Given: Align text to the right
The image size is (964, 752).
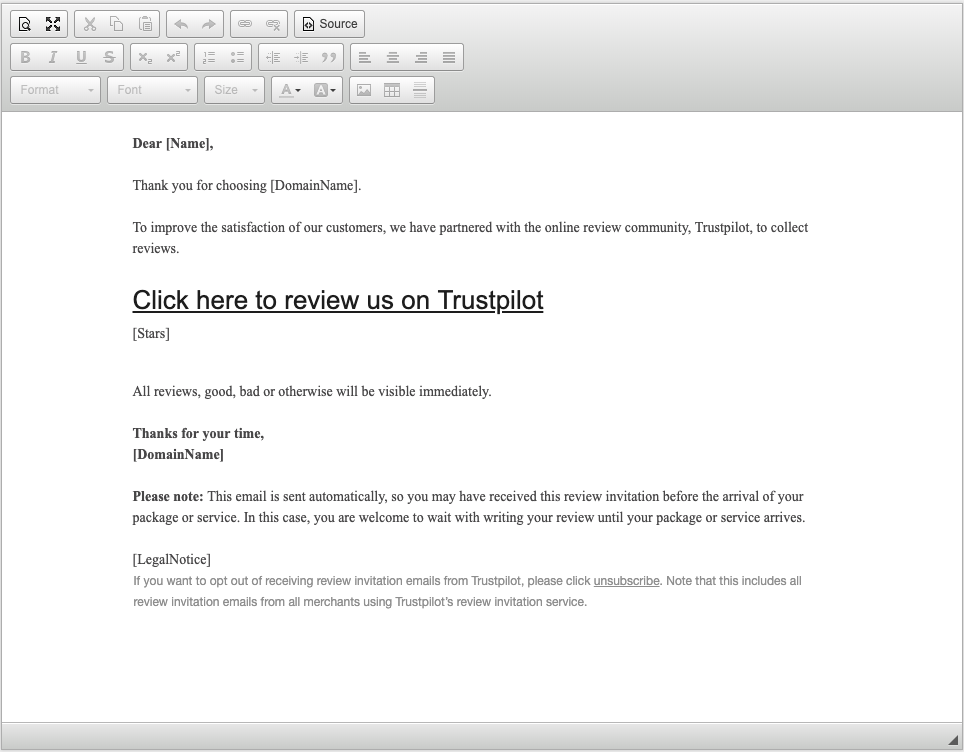Looking at the screenshot, I should 421,57.
